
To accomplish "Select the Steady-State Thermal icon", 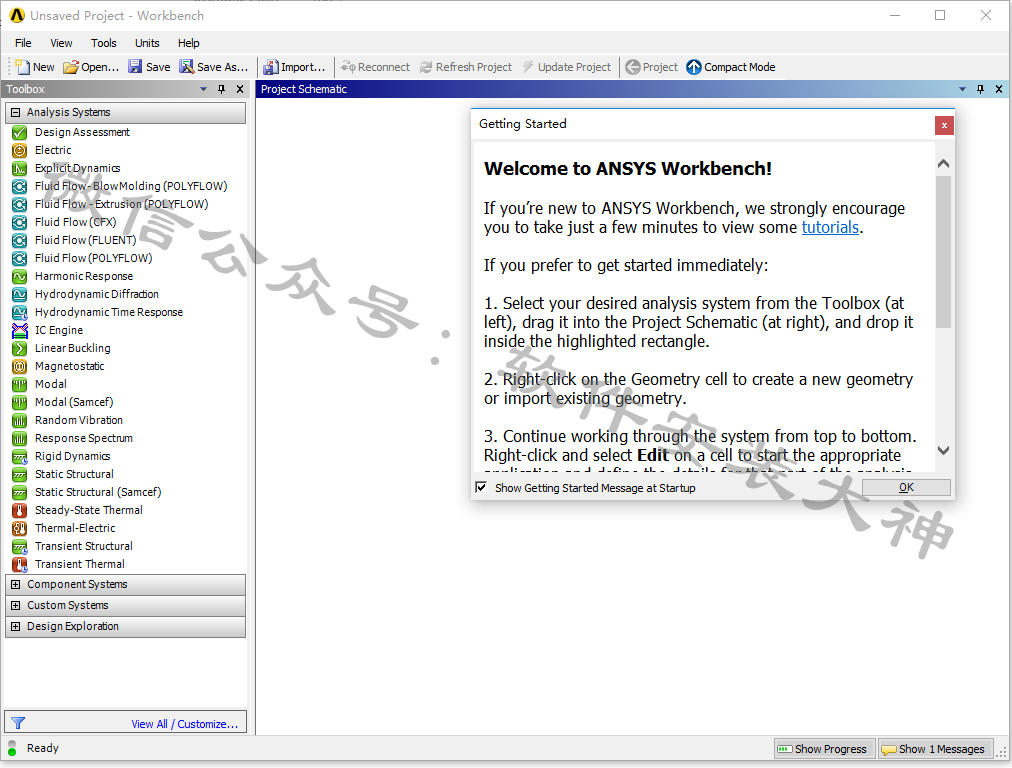I will 19,510.
